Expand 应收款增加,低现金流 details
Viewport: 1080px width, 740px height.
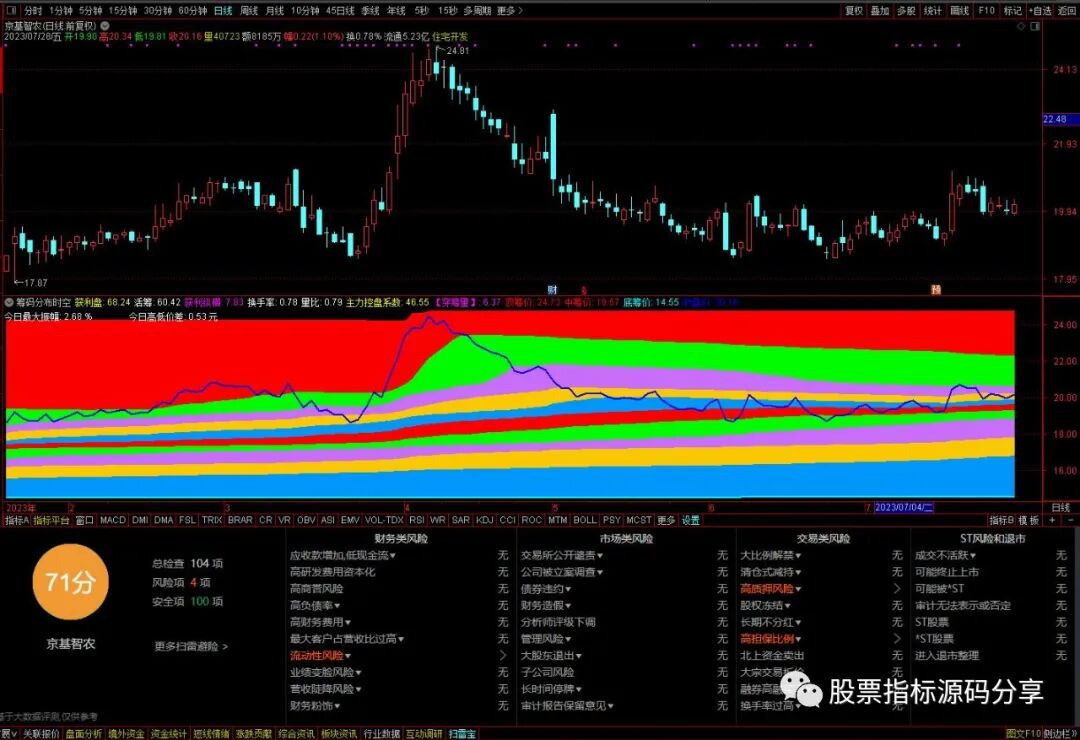pos(342,555)
